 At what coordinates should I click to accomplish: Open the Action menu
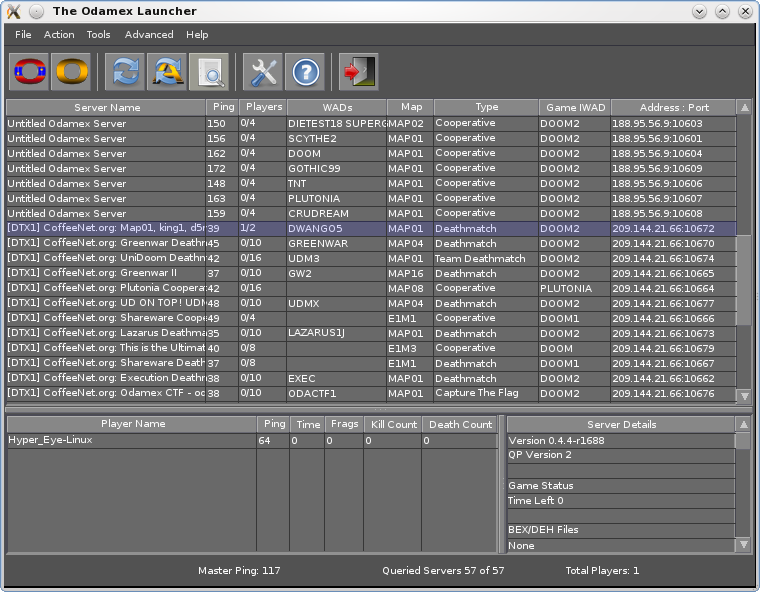(59, 34)
